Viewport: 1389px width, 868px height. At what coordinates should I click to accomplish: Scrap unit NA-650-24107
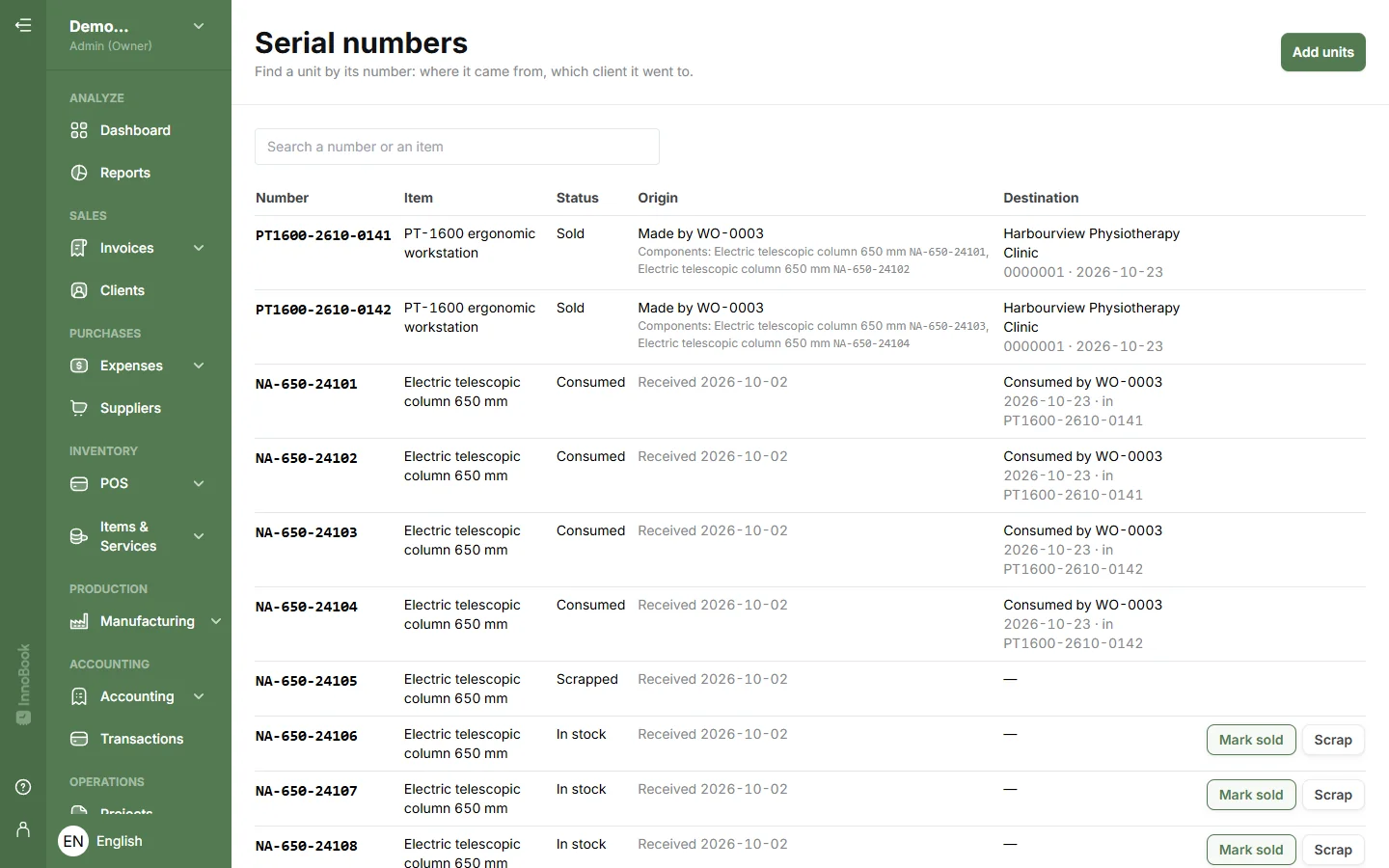click(x=1333, y=795)
